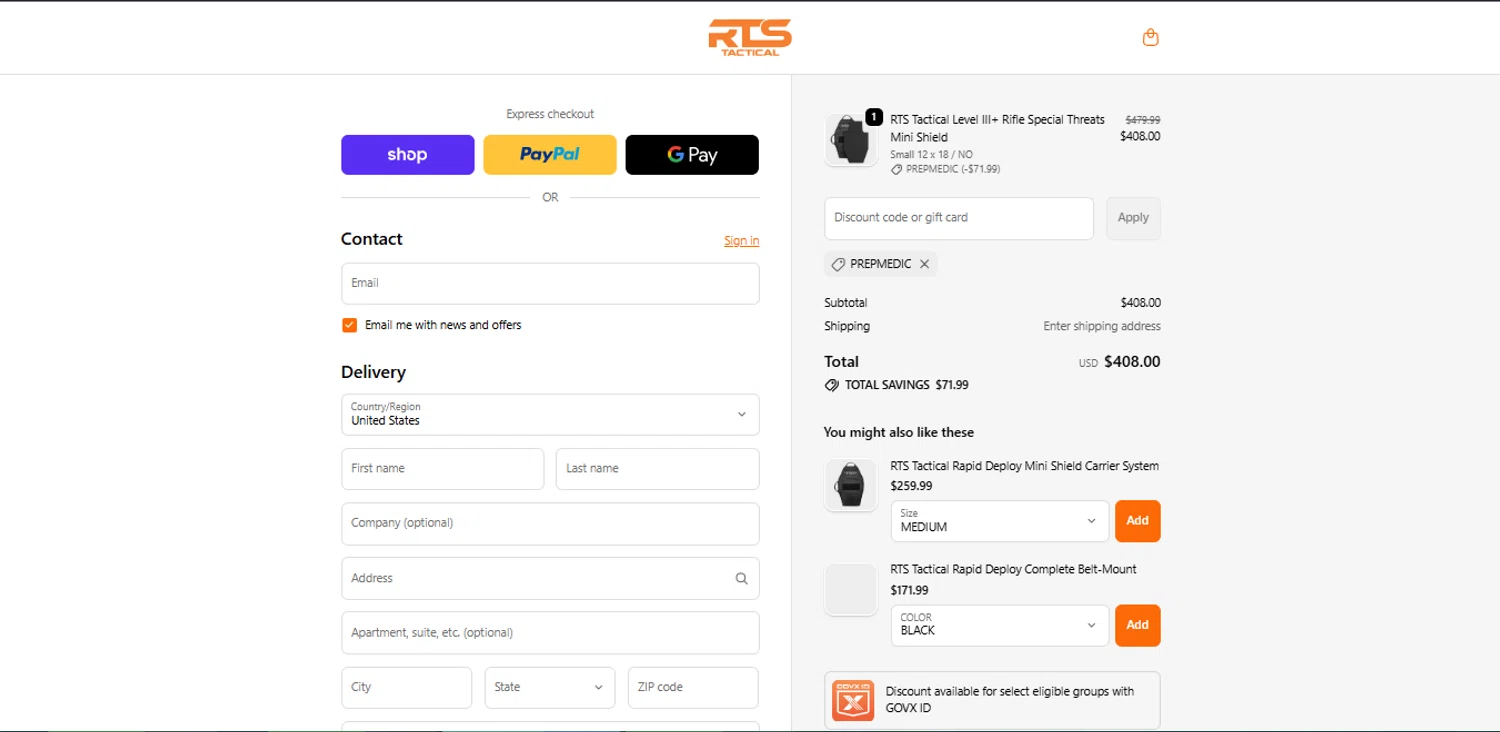The image size is (1500, 732).
Task: Focus the Company (optional) field
Action: click(x=550, y=523)
